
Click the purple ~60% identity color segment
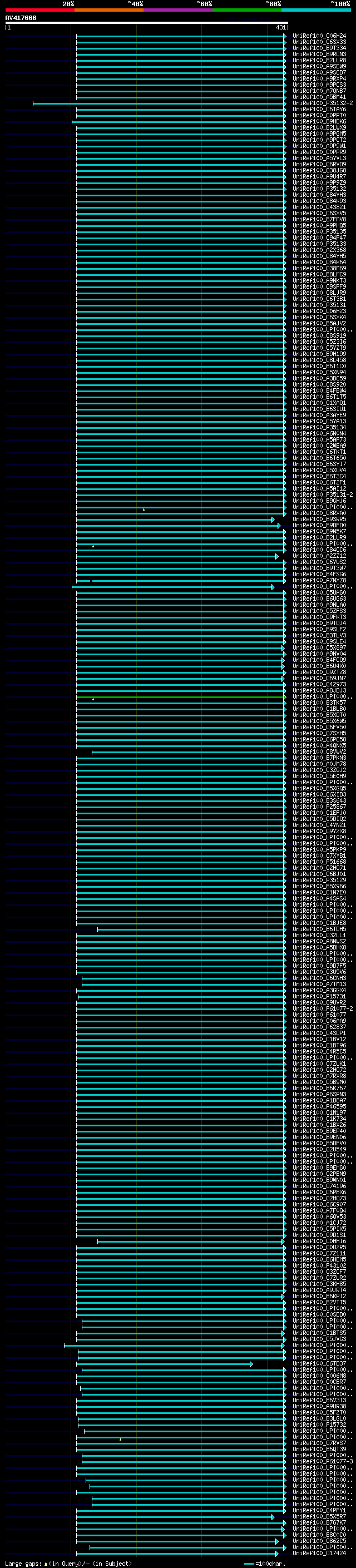(179, 10)
